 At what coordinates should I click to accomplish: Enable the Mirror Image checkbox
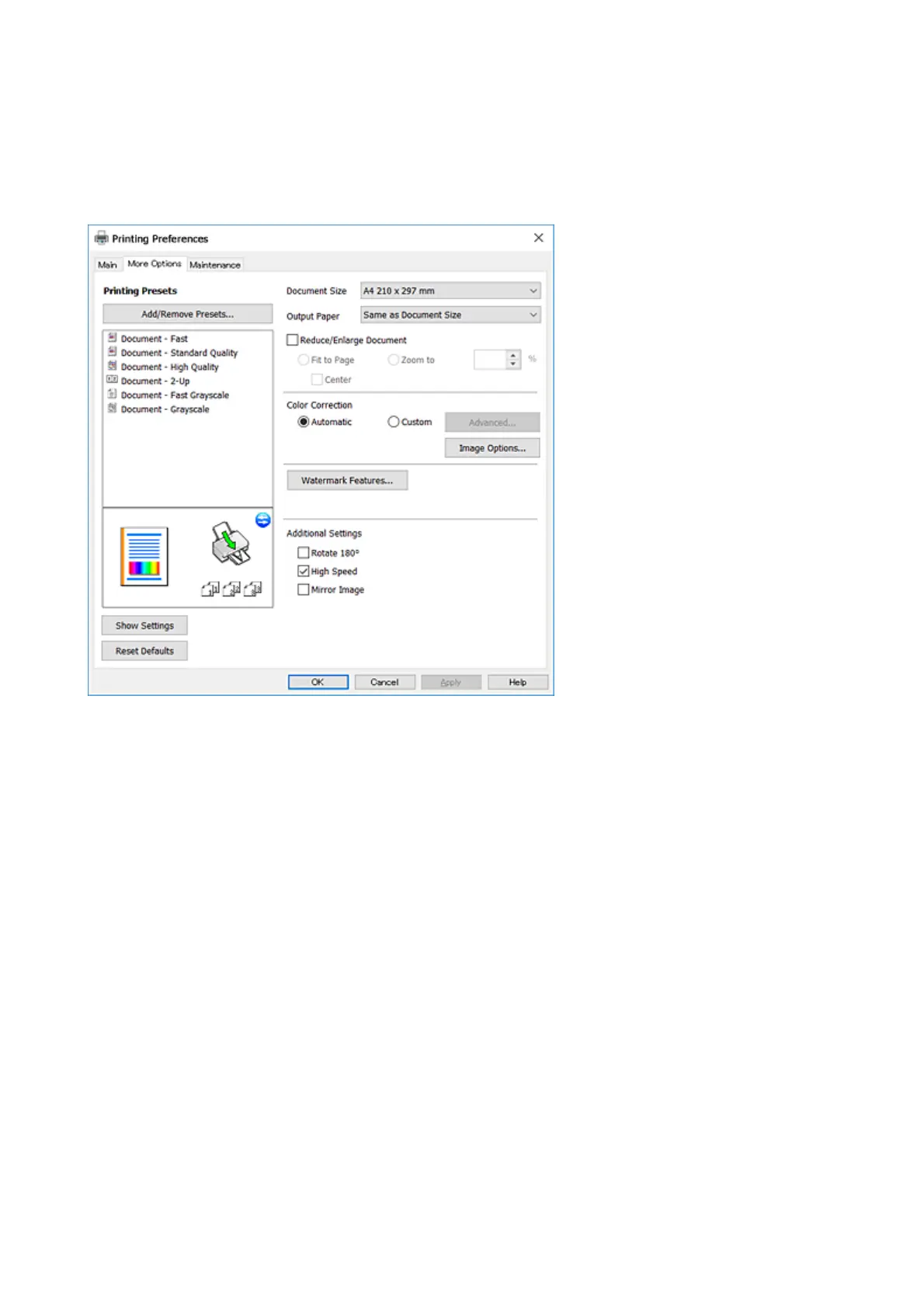(x=304, y=590)
